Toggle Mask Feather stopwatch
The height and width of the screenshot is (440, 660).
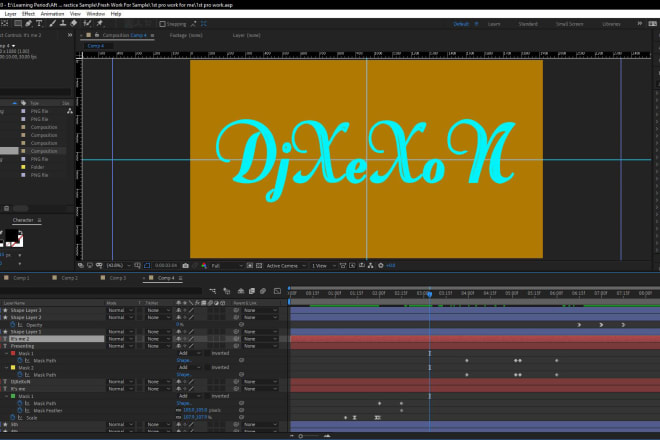tap(20, 411)
